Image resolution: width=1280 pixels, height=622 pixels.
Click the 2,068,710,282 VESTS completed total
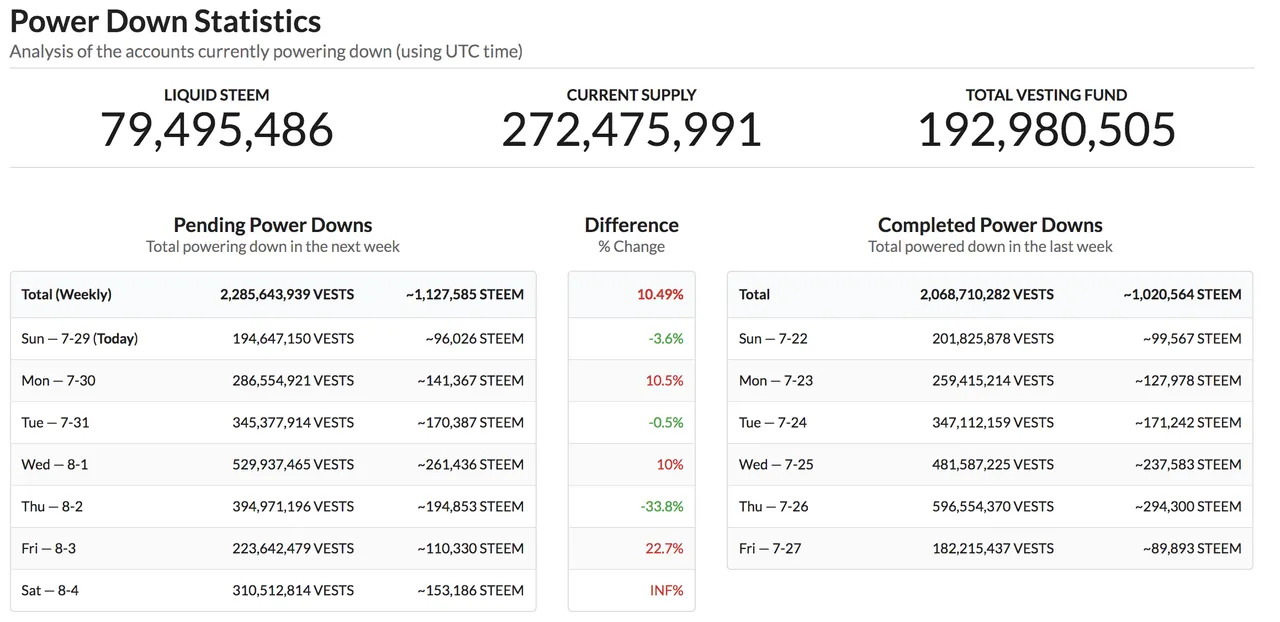987,294
